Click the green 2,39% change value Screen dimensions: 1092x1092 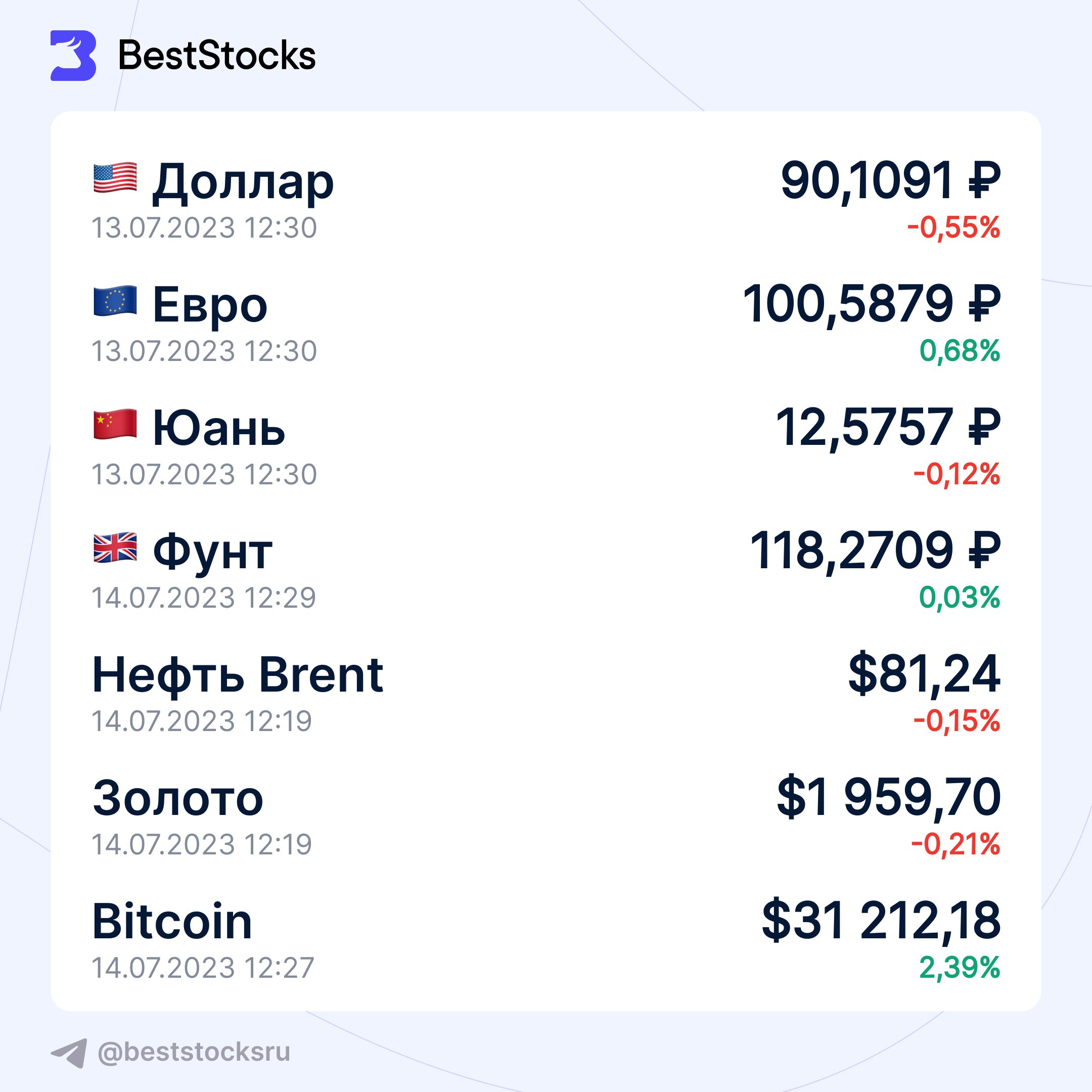(959, 967)
